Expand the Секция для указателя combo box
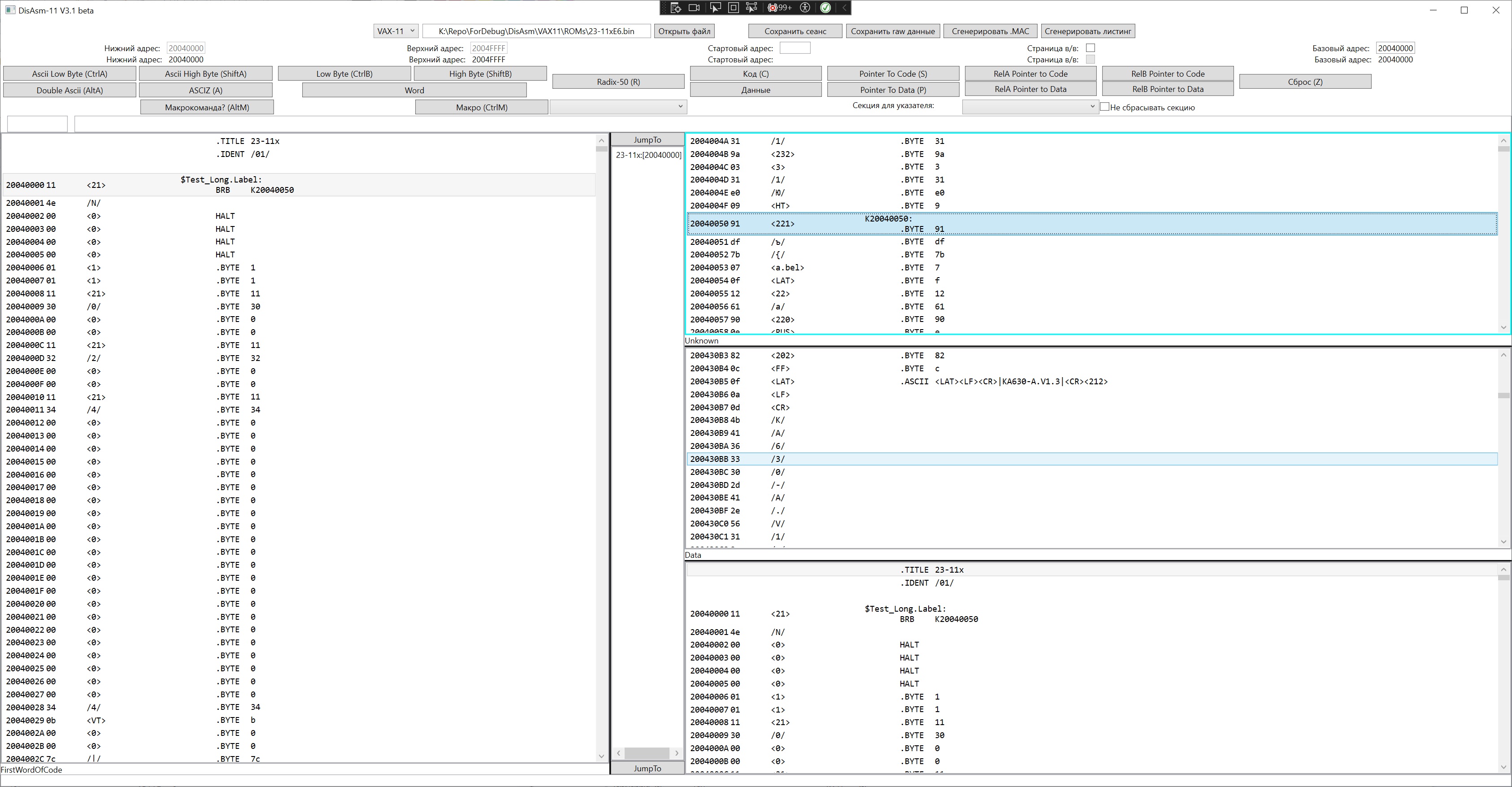 pos(1030,107)
